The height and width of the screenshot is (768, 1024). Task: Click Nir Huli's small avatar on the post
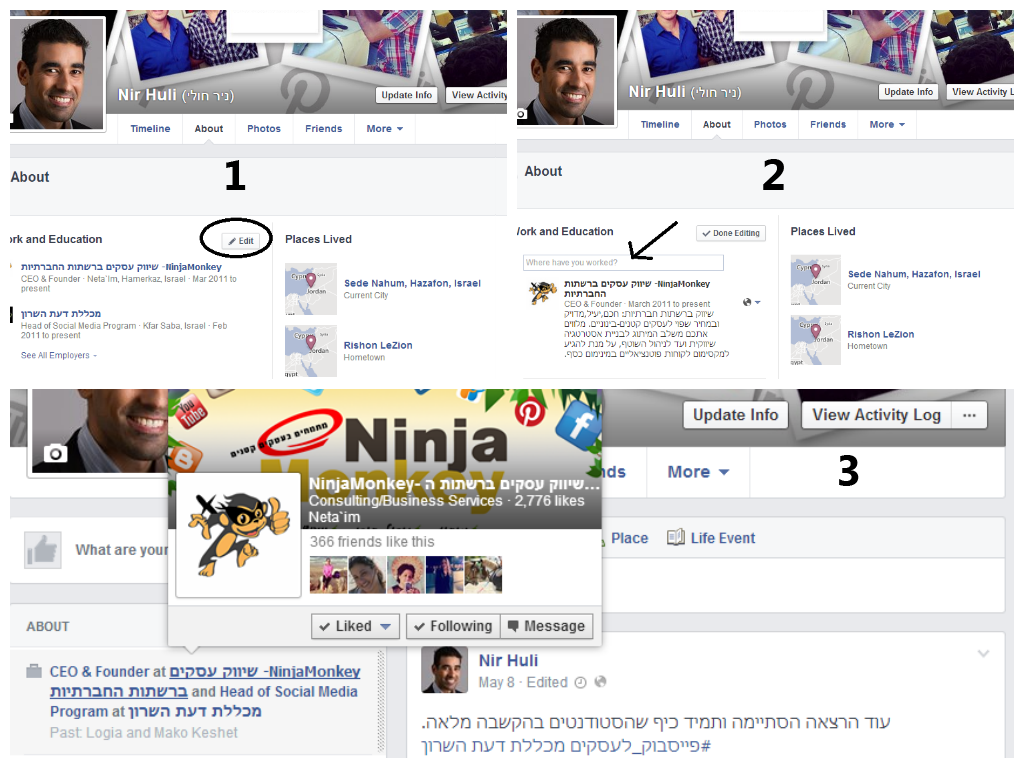click(445, 669)
